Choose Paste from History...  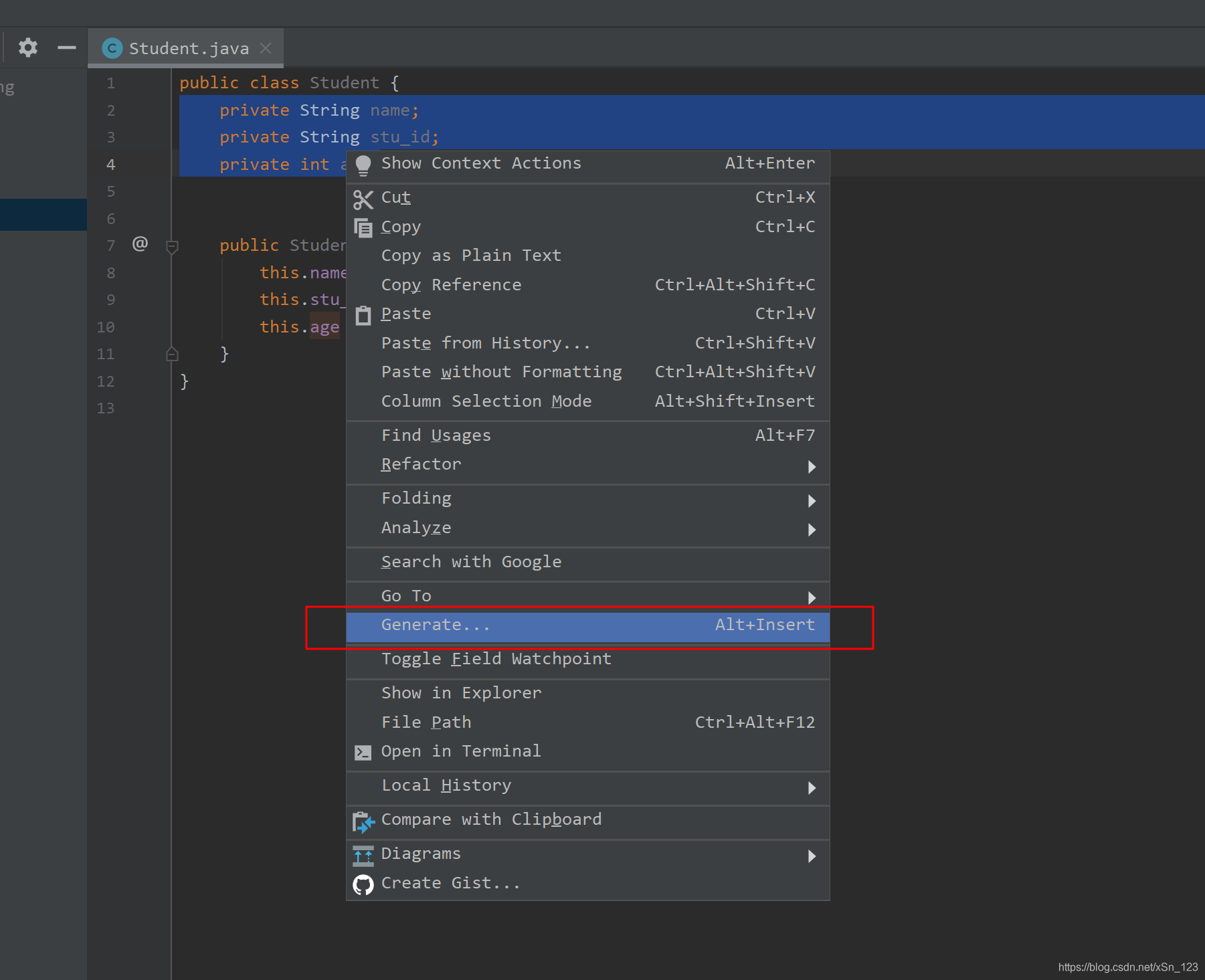(x=588, y=343)
